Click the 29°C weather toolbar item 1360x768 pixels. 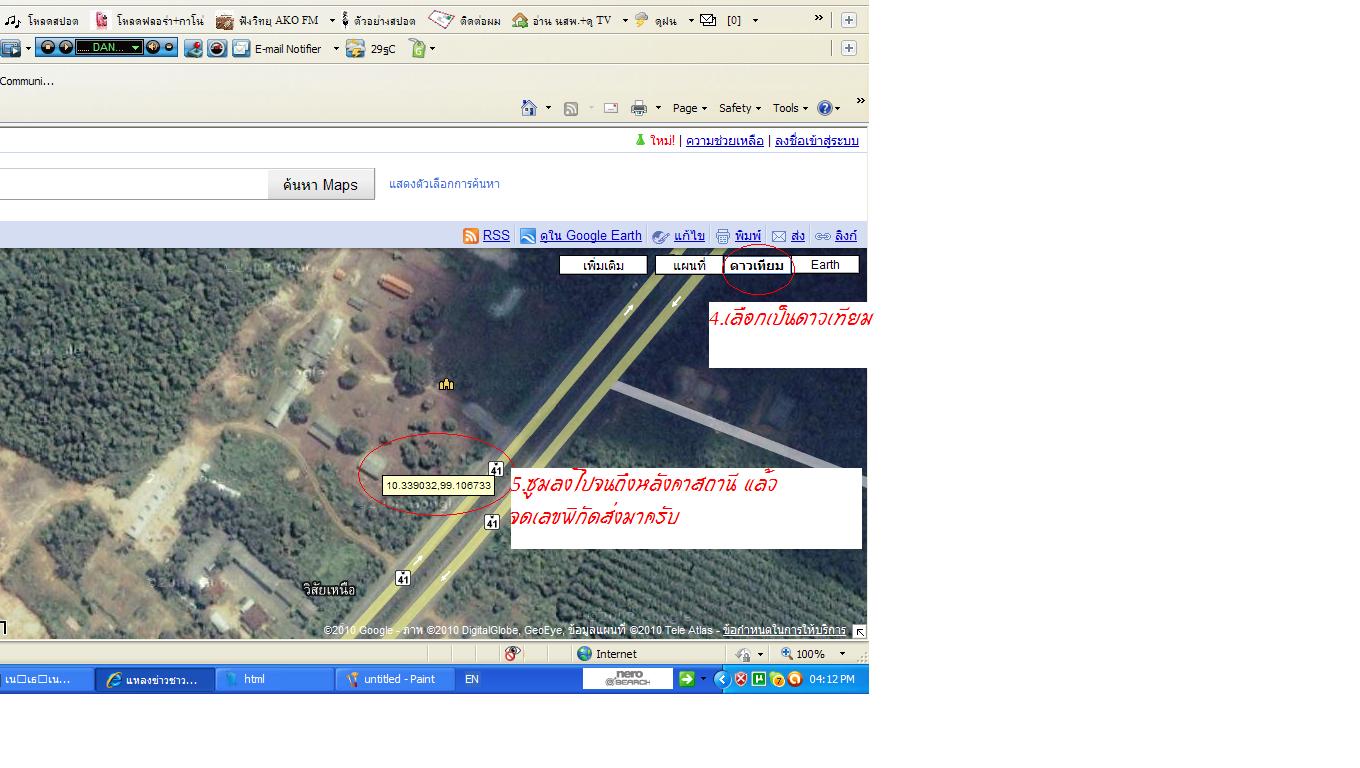[x=370, y=48]
